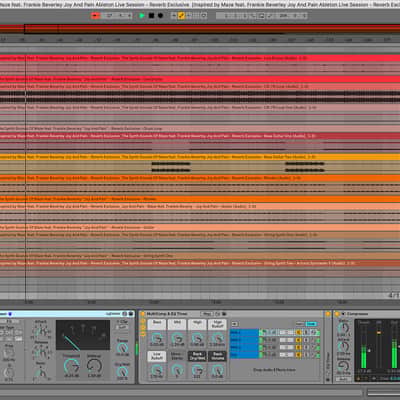The image size is (400, 400).
Task: Adjust the Compressor's Attack knob
Action: (x=344, y=347)
